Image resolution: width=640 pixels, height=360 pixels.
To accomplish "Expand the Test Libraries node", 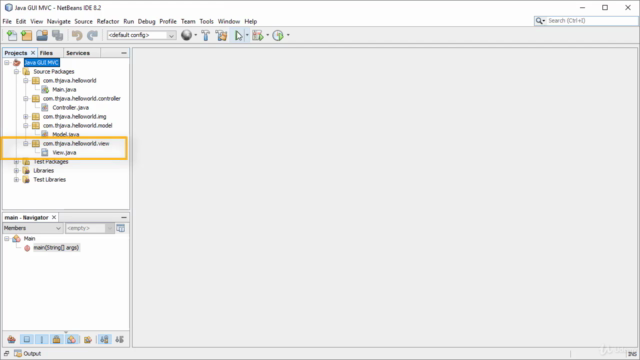I will [16, 179].
